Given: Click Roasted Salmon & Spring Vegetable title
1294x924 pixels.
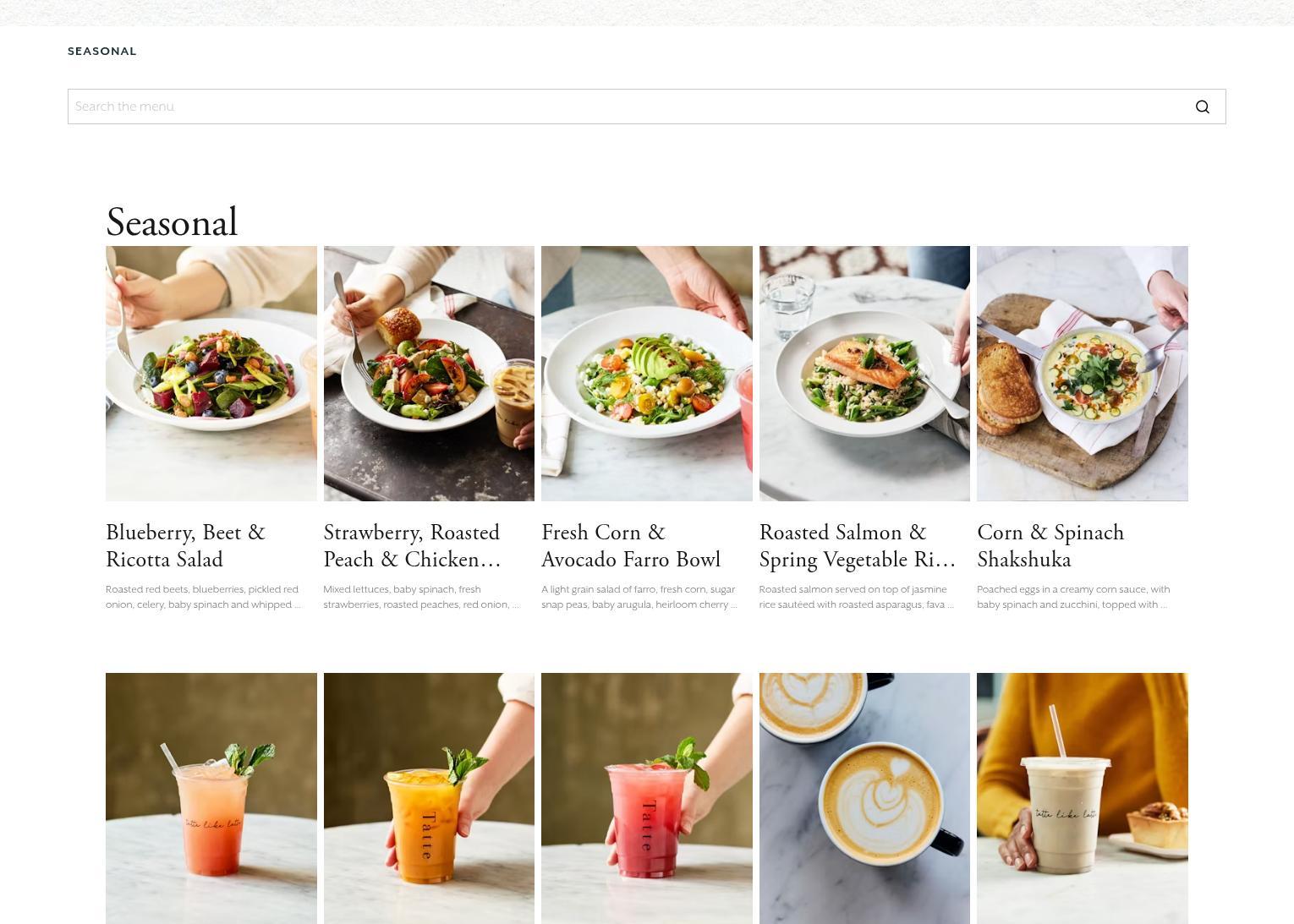Looking at the screenshot, I should [858, 546].
